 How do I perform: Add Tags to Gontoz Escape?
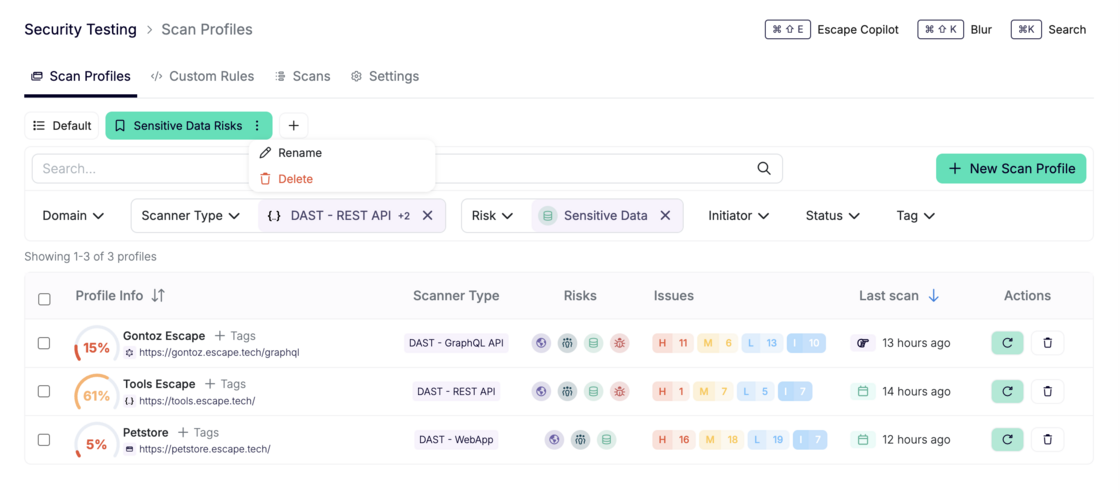point(235,336)
